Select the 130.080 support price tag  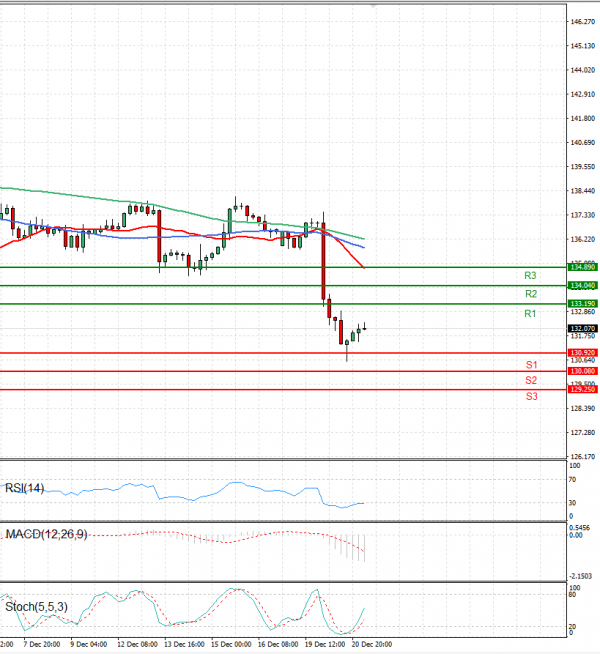582,371
